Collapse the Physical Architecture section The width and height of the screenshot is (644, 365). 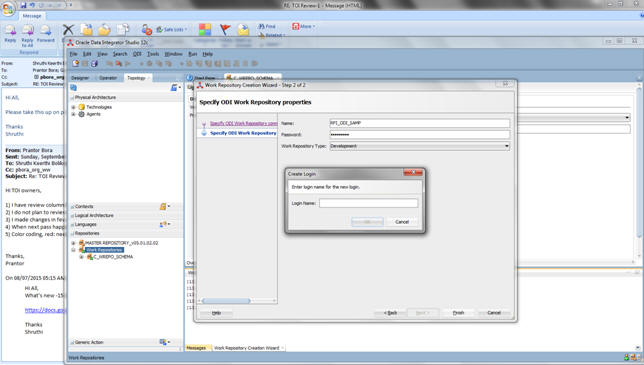tap(72, 98)
